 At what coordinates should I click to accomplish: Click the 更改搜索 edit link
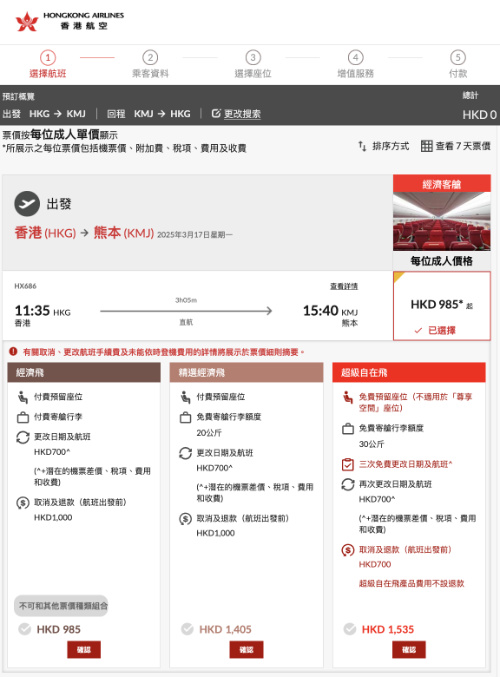[242, 114]
